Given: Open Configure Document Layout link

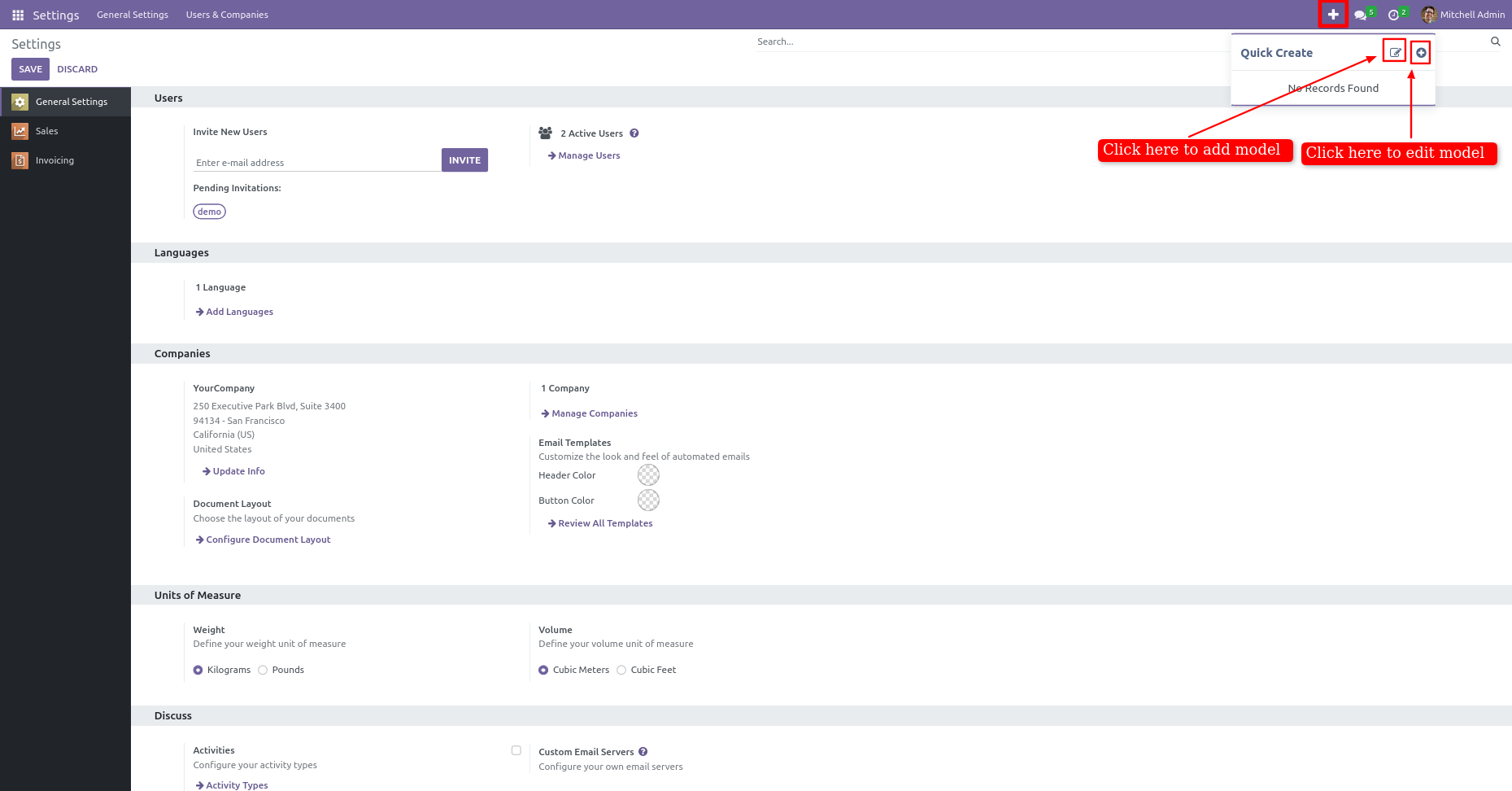Looking at the screenshot, I should coord(263,540).
